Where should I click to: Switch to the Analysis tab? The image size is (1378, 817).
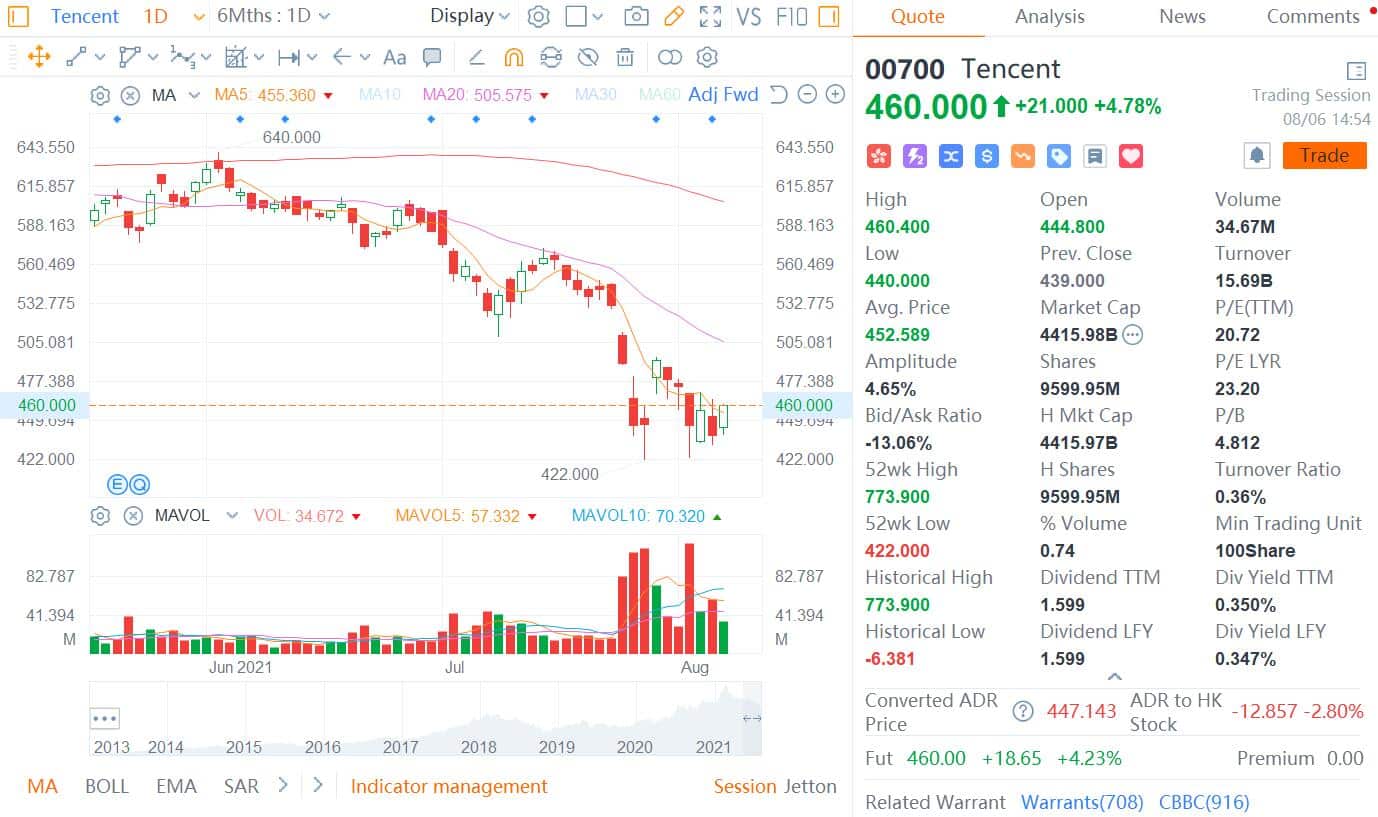coord(1049,16)
